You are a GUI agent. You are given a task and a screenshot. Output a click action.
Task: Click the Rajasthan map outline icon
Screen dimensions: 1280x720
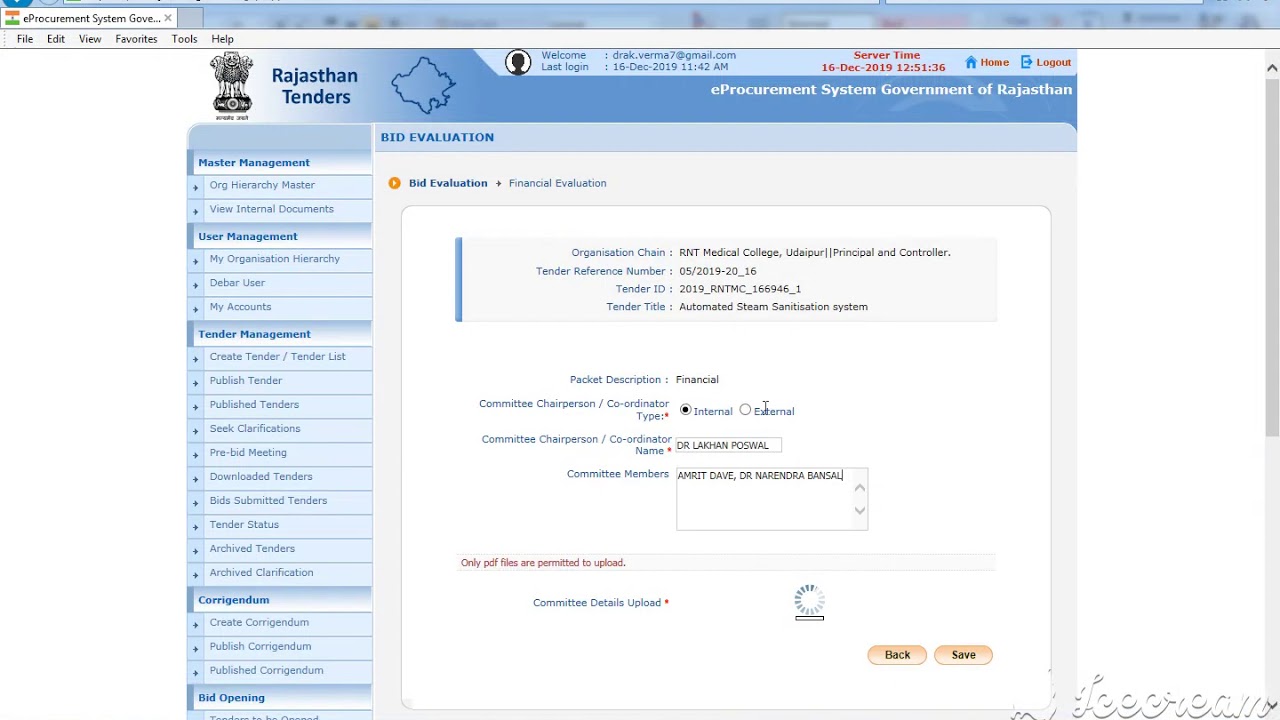tap(424, 85)
